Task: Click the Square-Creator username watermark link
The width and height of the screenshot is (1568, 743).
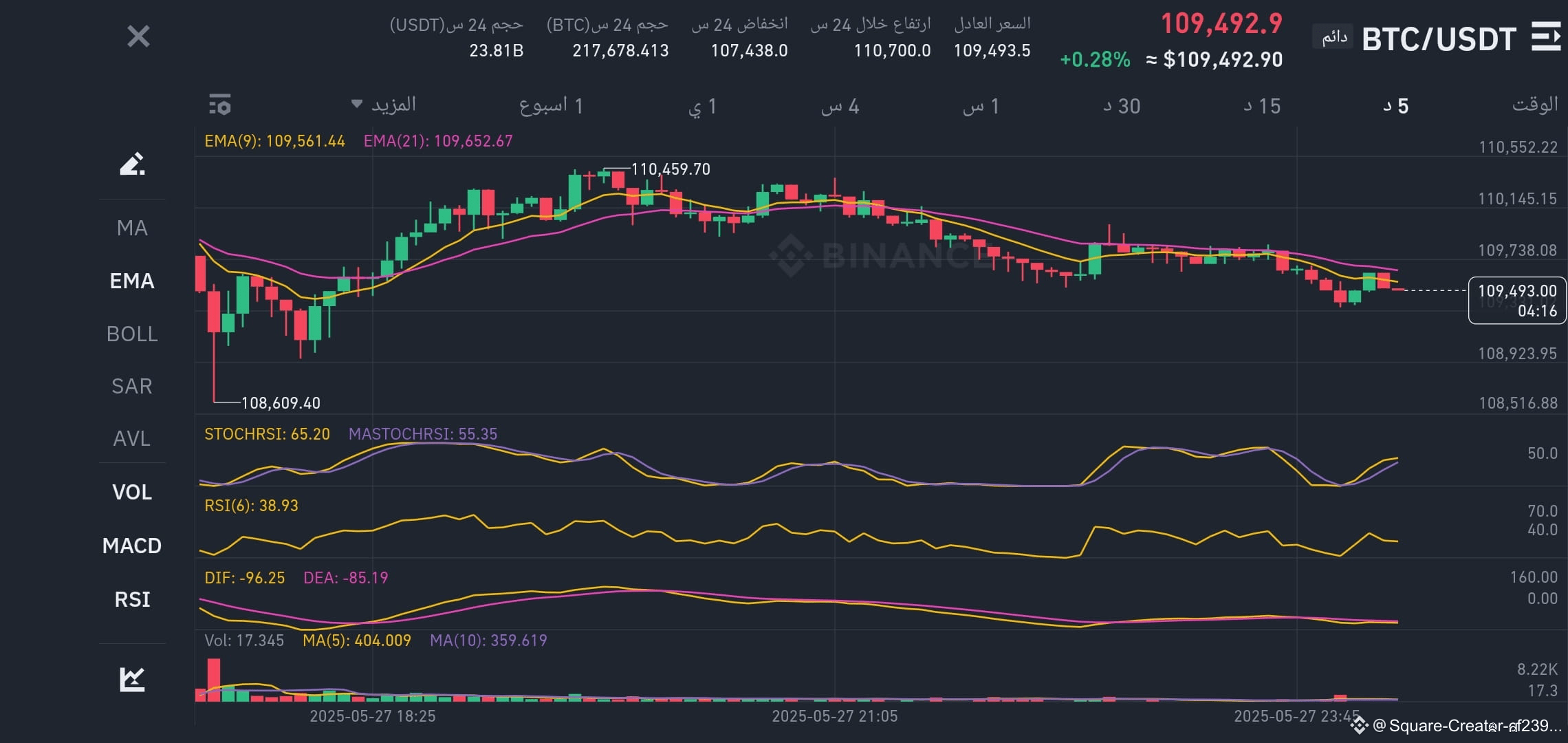Action: pyautogui.click(x=1457, y=726)
